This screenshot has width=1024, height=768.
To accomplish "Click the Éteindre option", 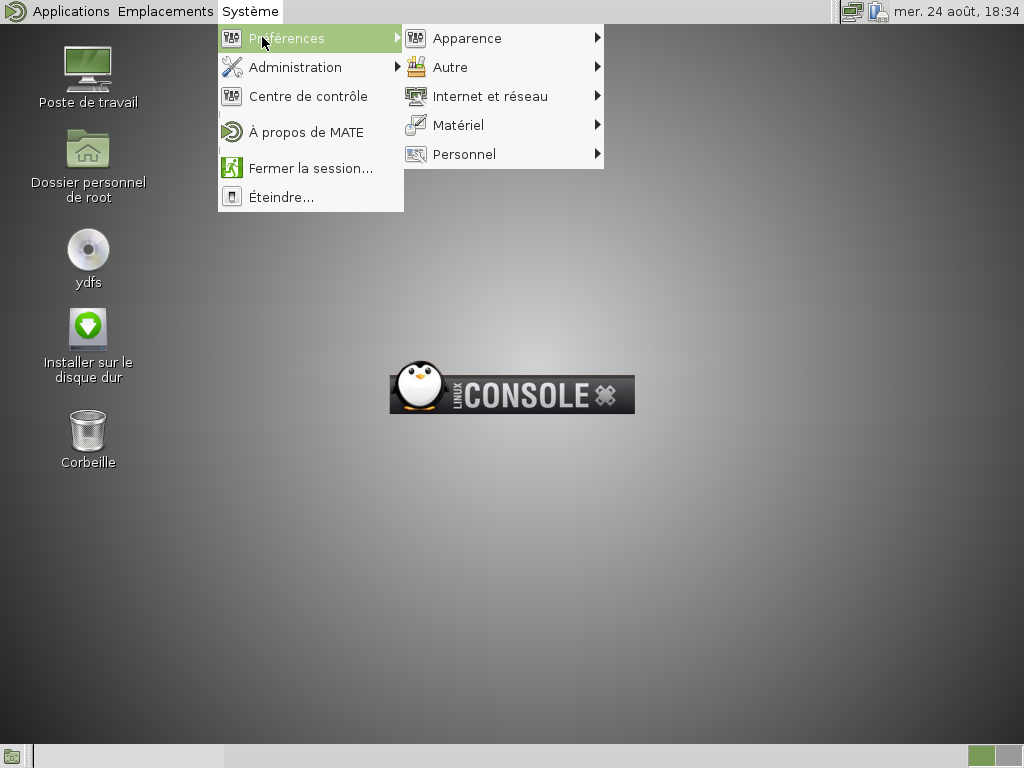I will point(283,197).
